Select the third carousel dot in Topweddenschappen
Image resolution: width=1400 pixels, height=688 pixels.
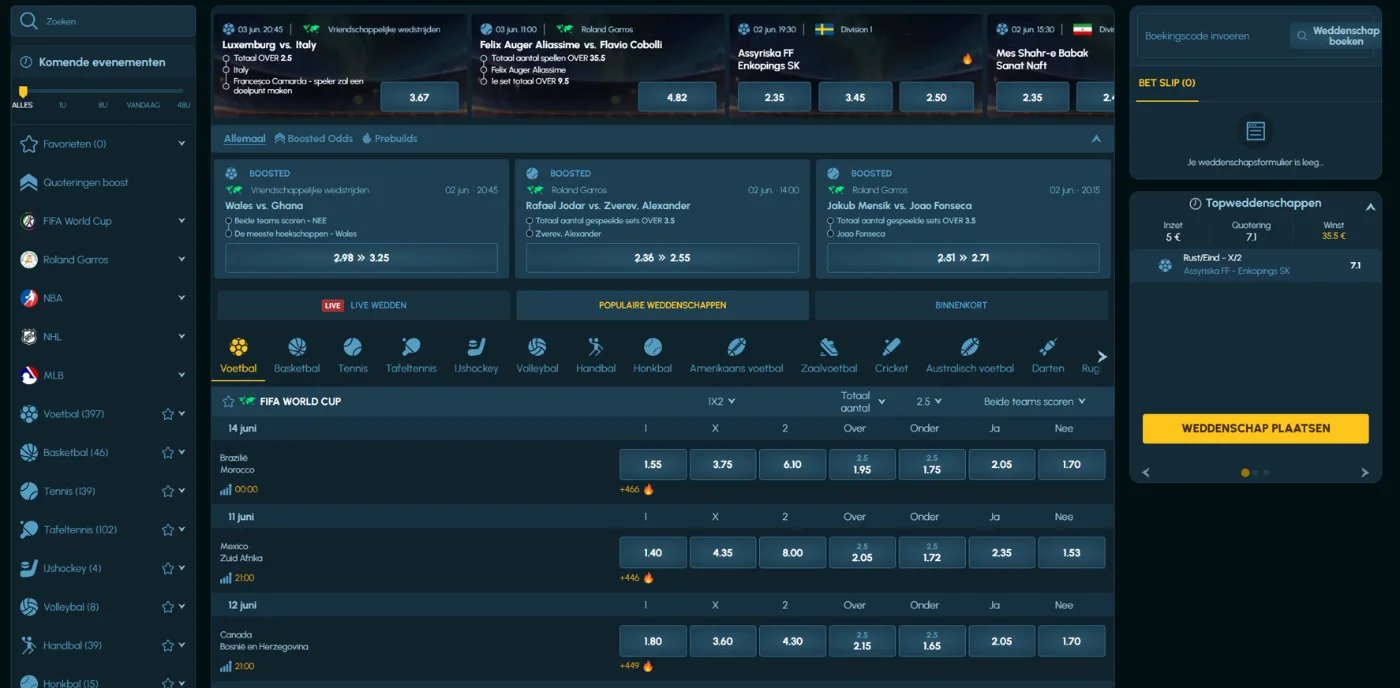point(1267,473)
